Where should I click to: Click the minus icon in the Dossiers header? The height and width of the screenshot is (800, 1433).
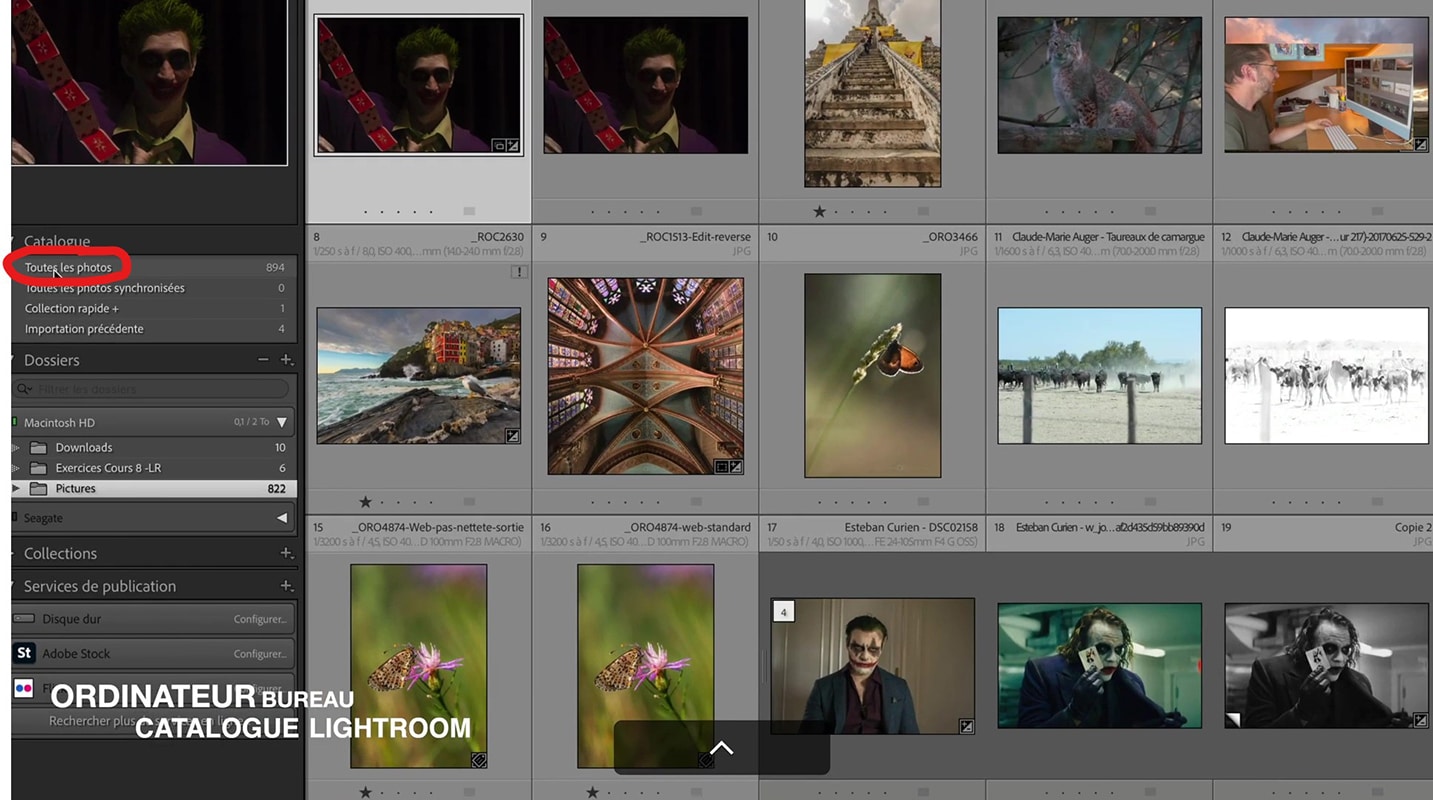coord(263,360)
